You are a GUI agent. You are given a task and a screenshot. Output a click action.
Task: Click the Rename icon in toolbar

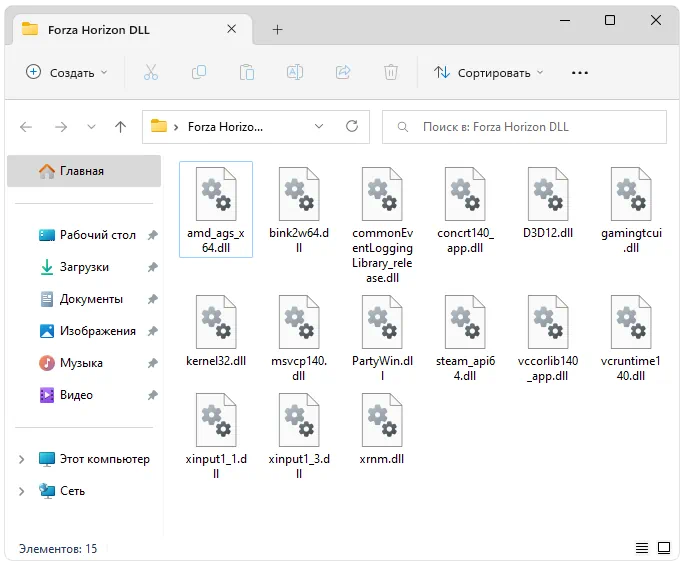pos(295,72)
